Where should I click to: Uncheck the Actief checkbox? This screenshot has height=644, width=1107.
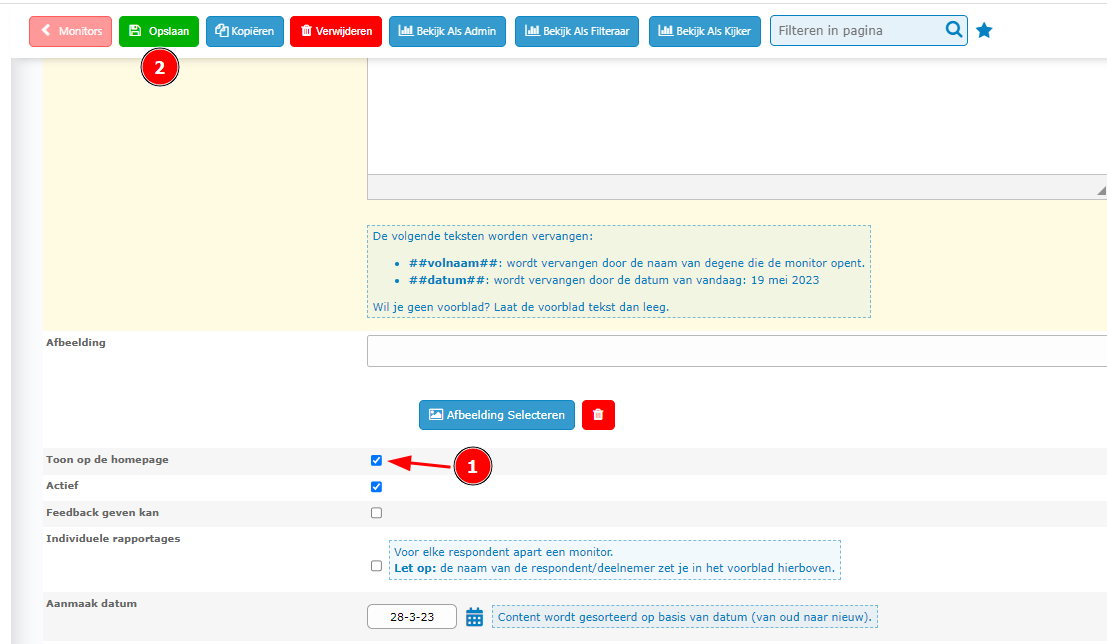click(376, 487)
